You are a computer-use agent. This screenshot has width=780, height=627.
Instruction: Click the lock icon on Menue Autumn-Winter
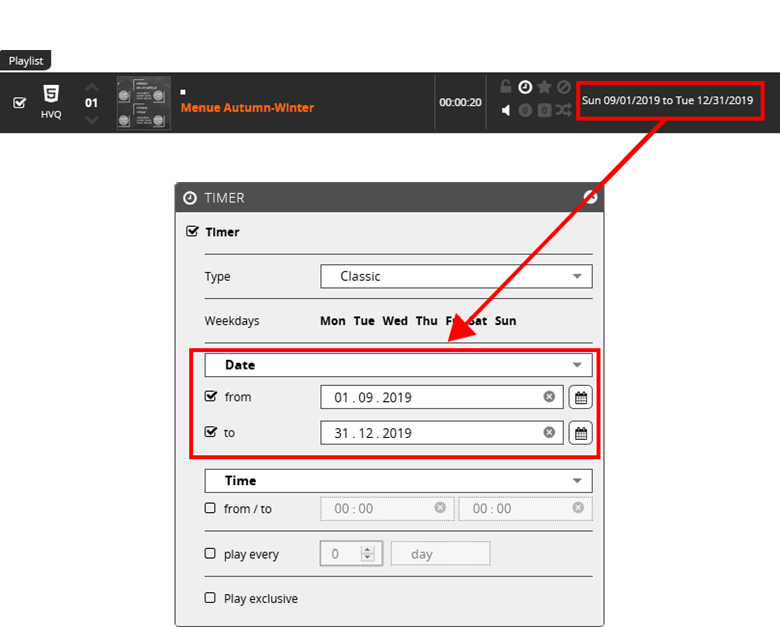pos(506,87)
